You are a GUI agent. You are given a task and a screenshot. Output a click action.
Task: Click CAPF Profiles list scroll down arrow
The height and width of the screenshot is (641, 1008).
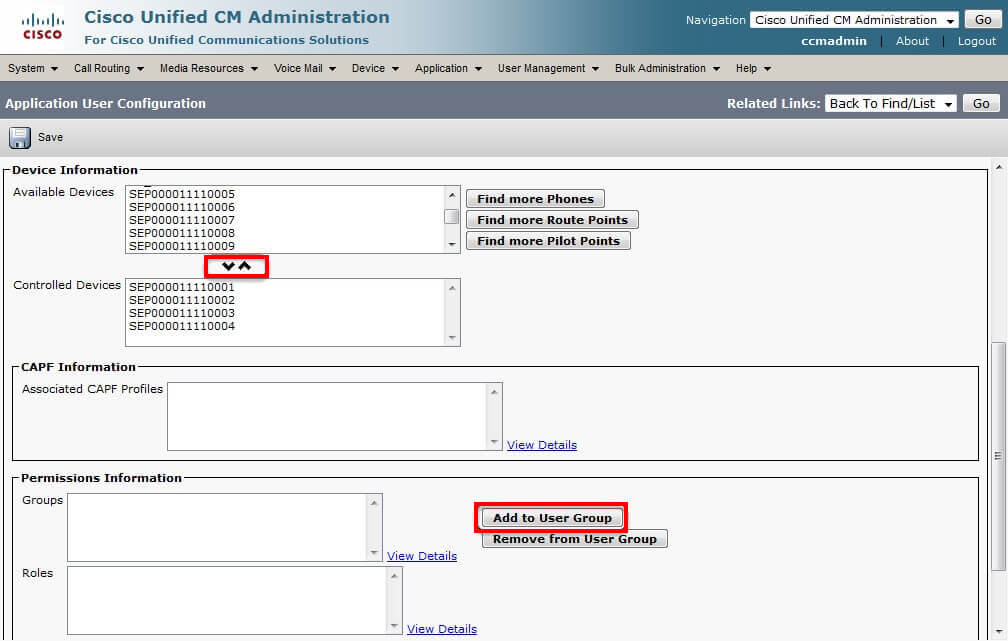click(x=494, y=442)
